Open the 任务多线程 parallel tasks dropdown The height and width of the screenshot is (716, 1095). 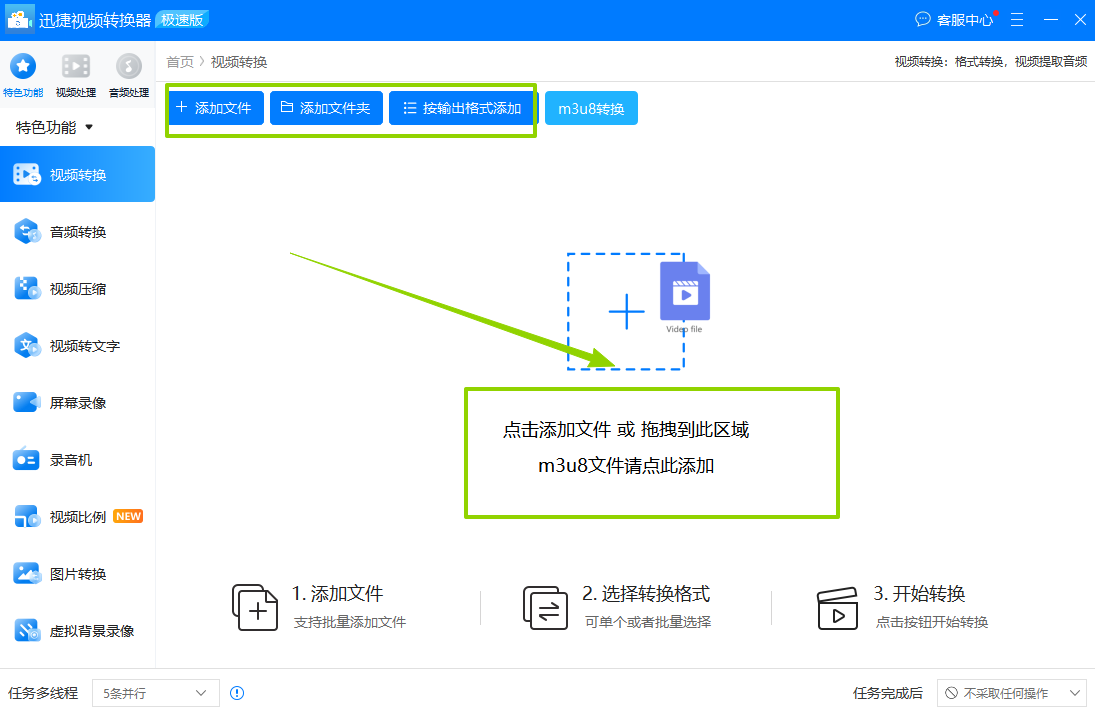coord(155,693)
